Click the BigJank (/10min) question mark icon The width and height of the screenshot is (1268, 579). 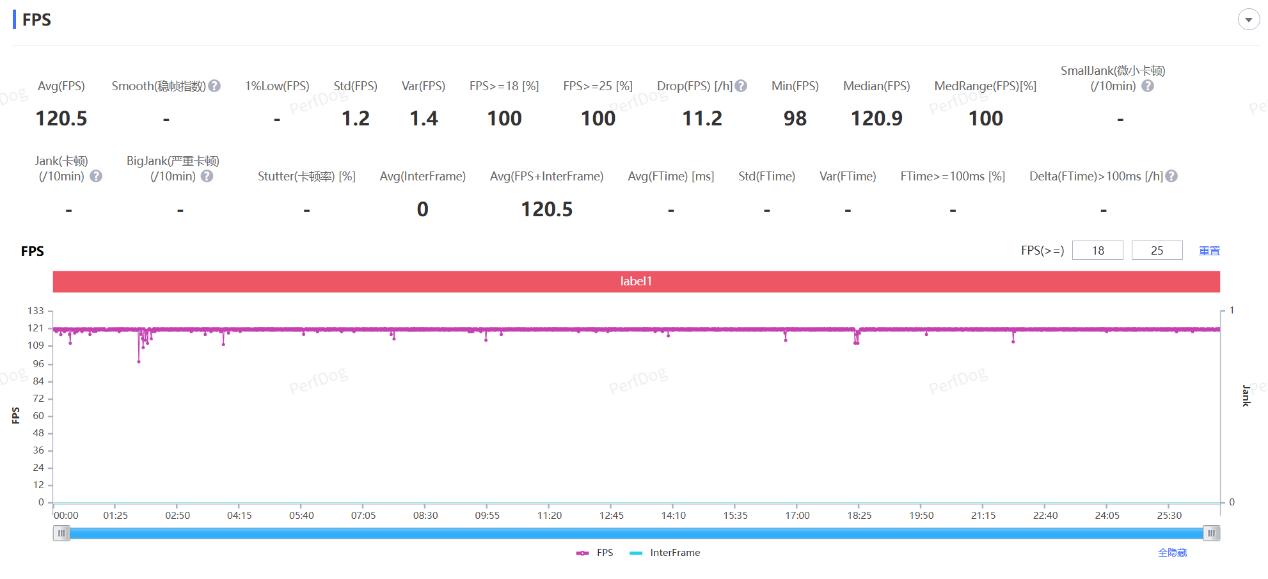pos(207,176)
